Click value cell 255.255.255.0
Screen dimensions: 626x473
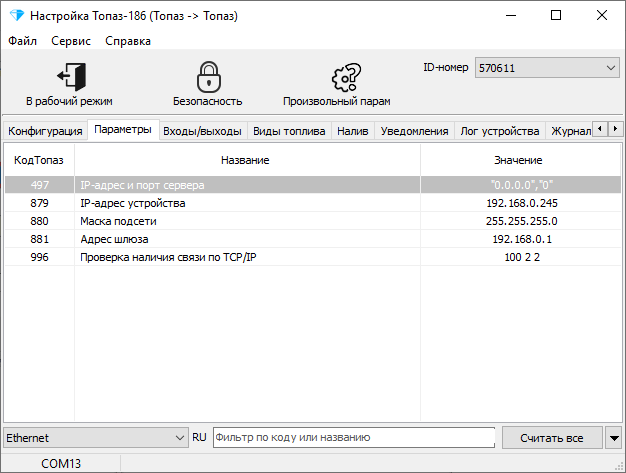pos(521,221)
